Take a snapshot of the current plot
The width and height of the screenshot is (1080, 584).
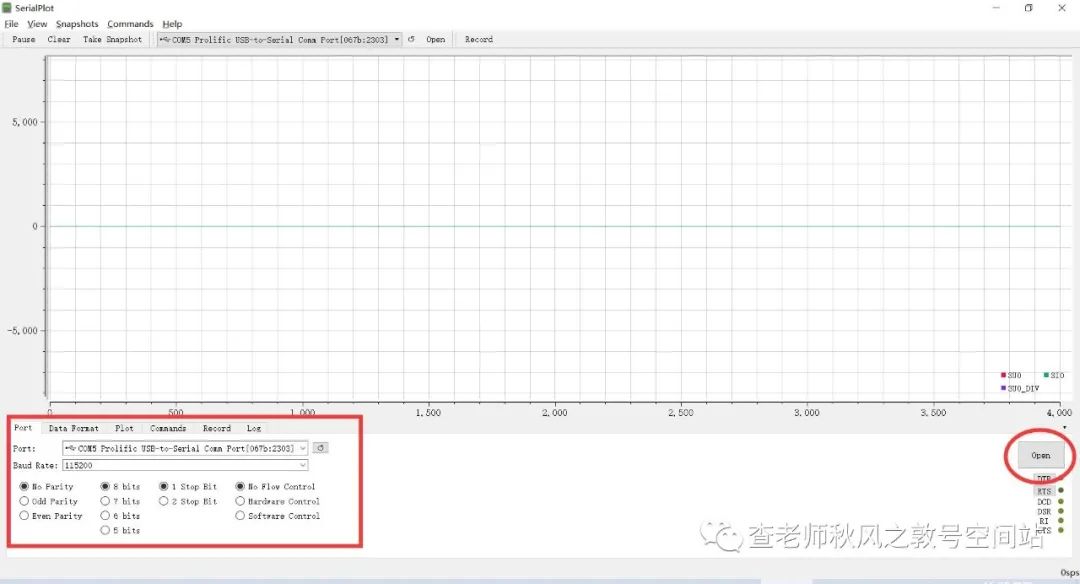pos(112,39)
